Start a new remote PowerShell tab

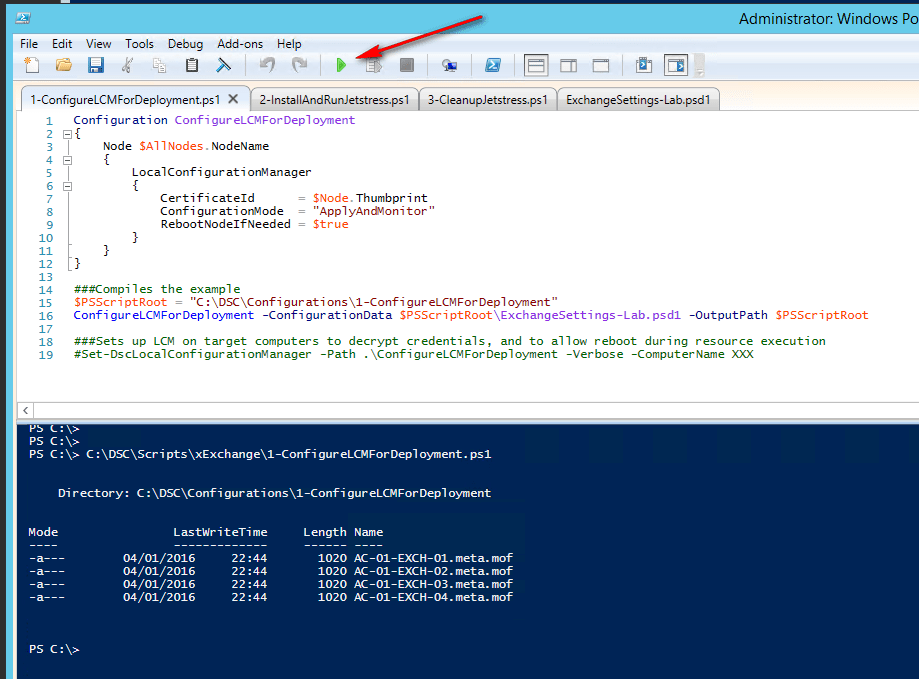[x=450, y=66]
